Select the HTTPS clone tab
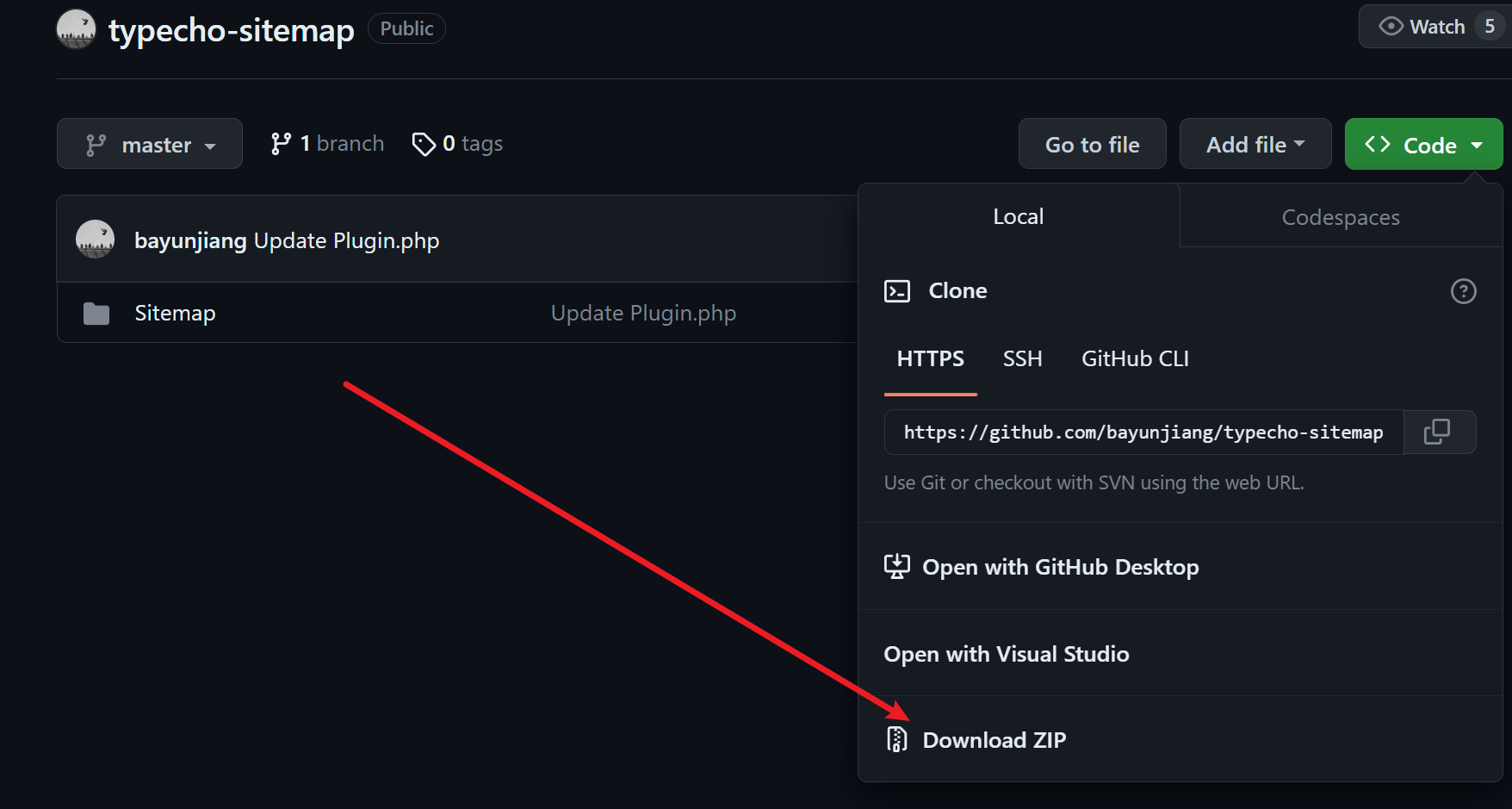Screen dimensions: 1512x809 point(930,358)
